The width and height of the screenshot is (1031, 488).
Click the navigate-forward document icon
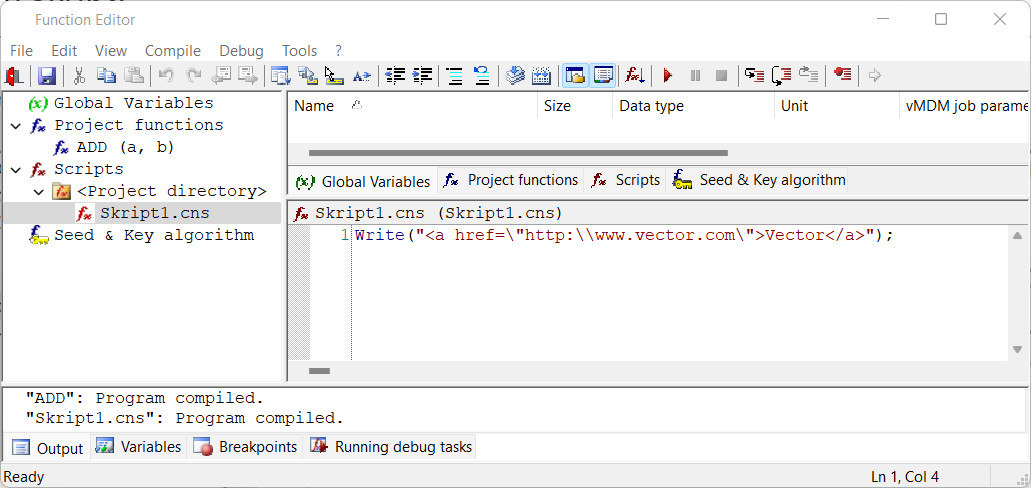(248, 76)
